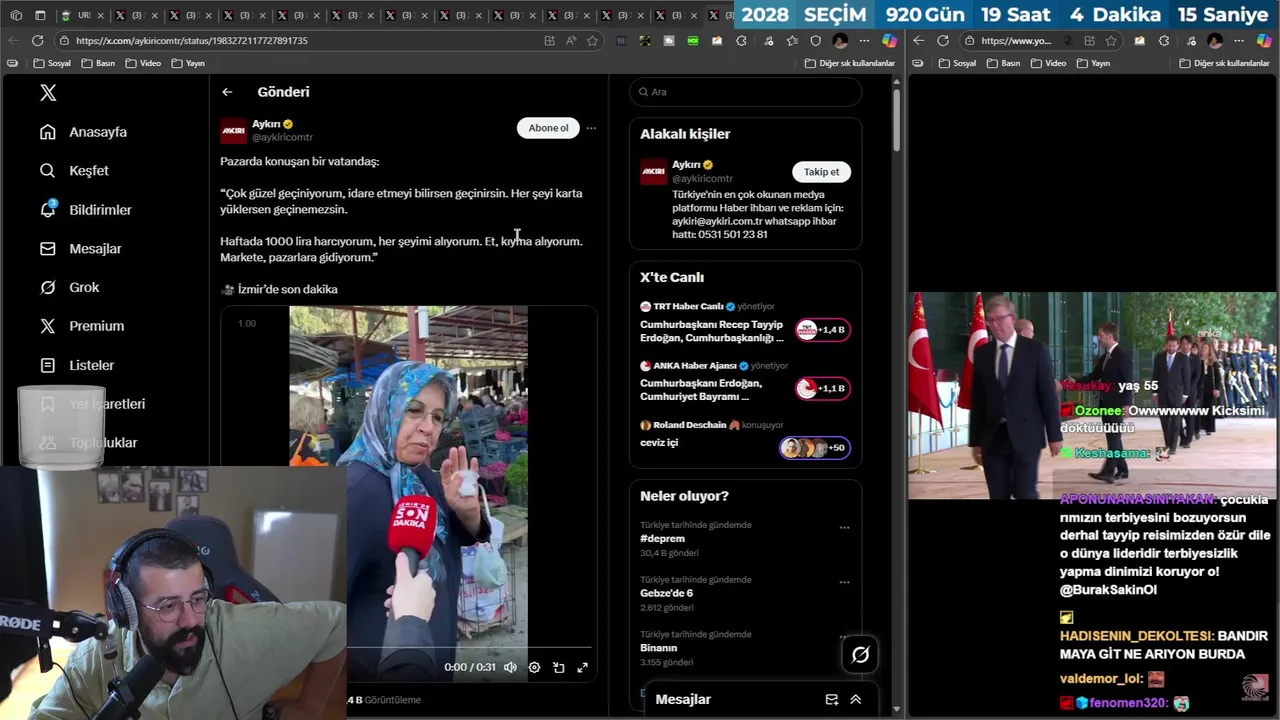Open the left browser's three-dot menu

pyautogui.click(x=865, y=41)
